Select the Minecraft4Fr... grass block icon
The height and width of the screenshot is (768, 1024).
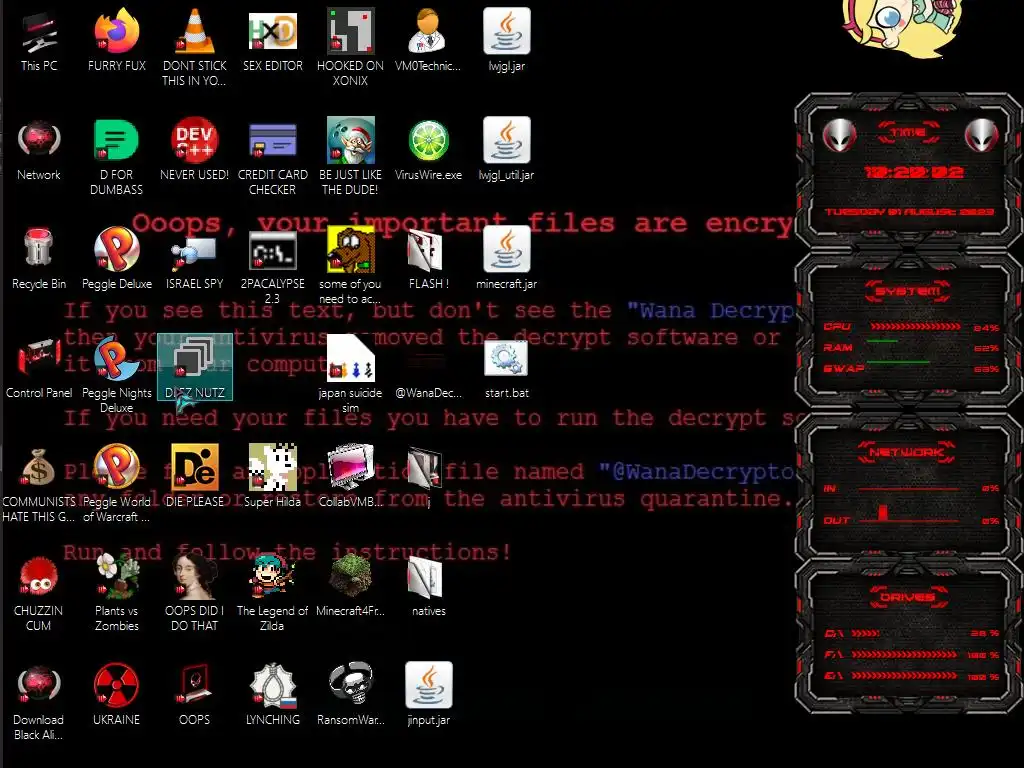(351, 586)
